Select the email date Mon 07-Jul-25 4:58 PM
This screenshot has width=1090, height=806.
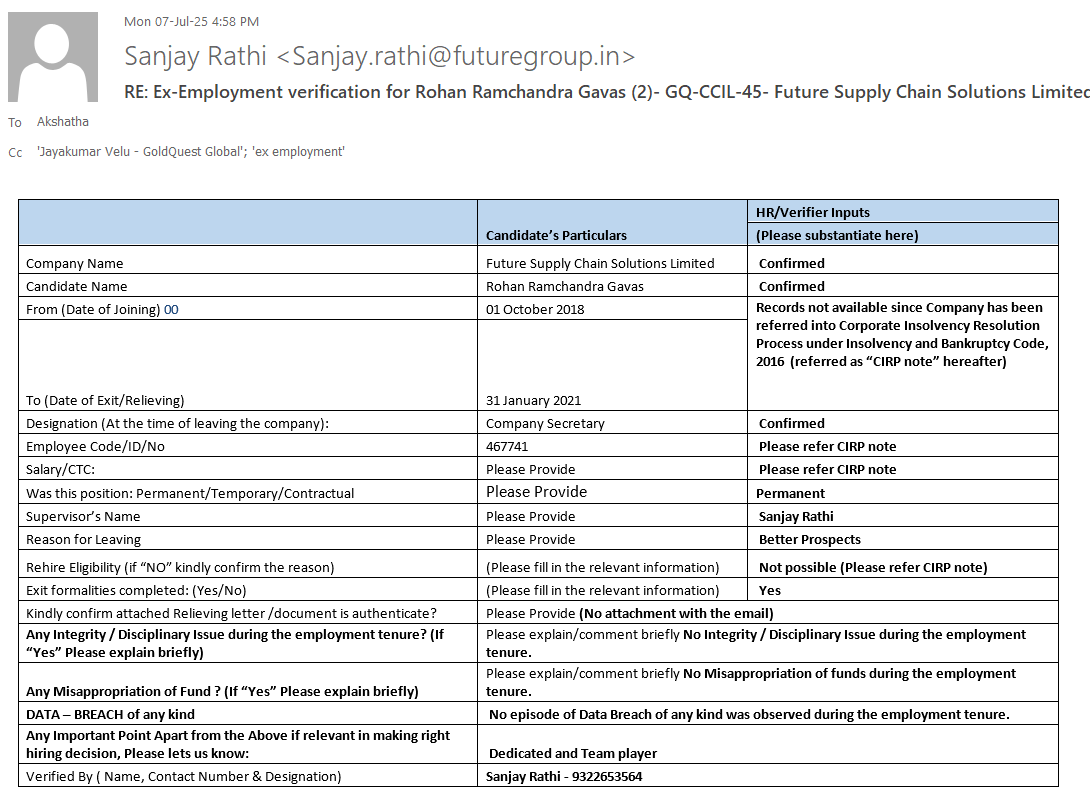(191, 22)
